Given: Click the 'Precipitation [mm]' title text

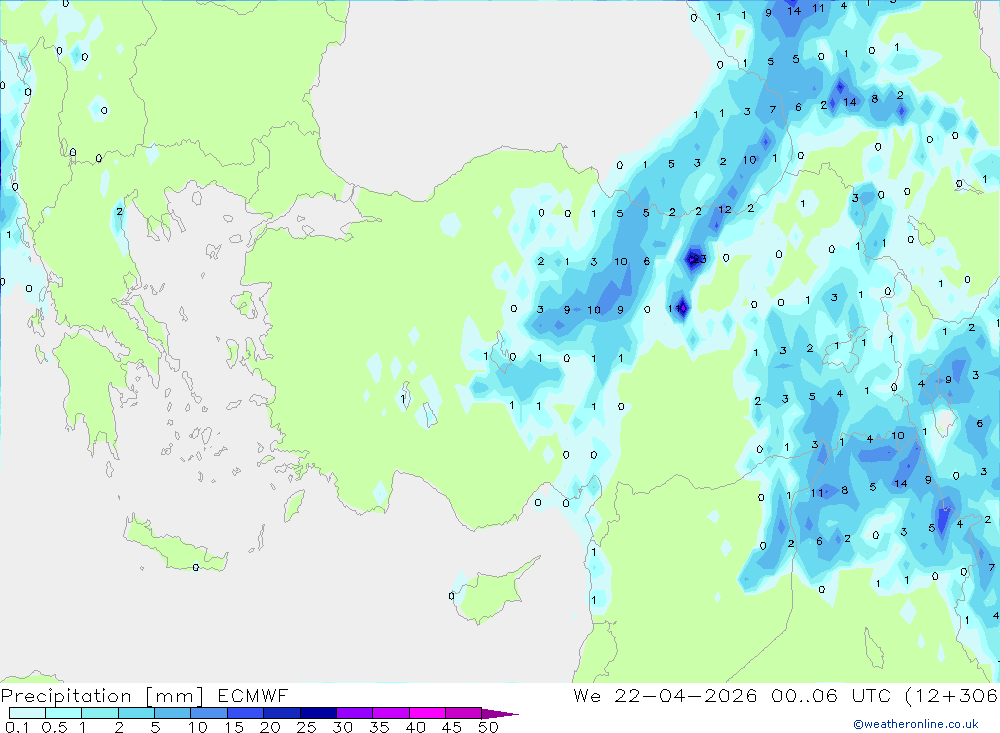Looking at the screenshot, I should click(102, 695).
